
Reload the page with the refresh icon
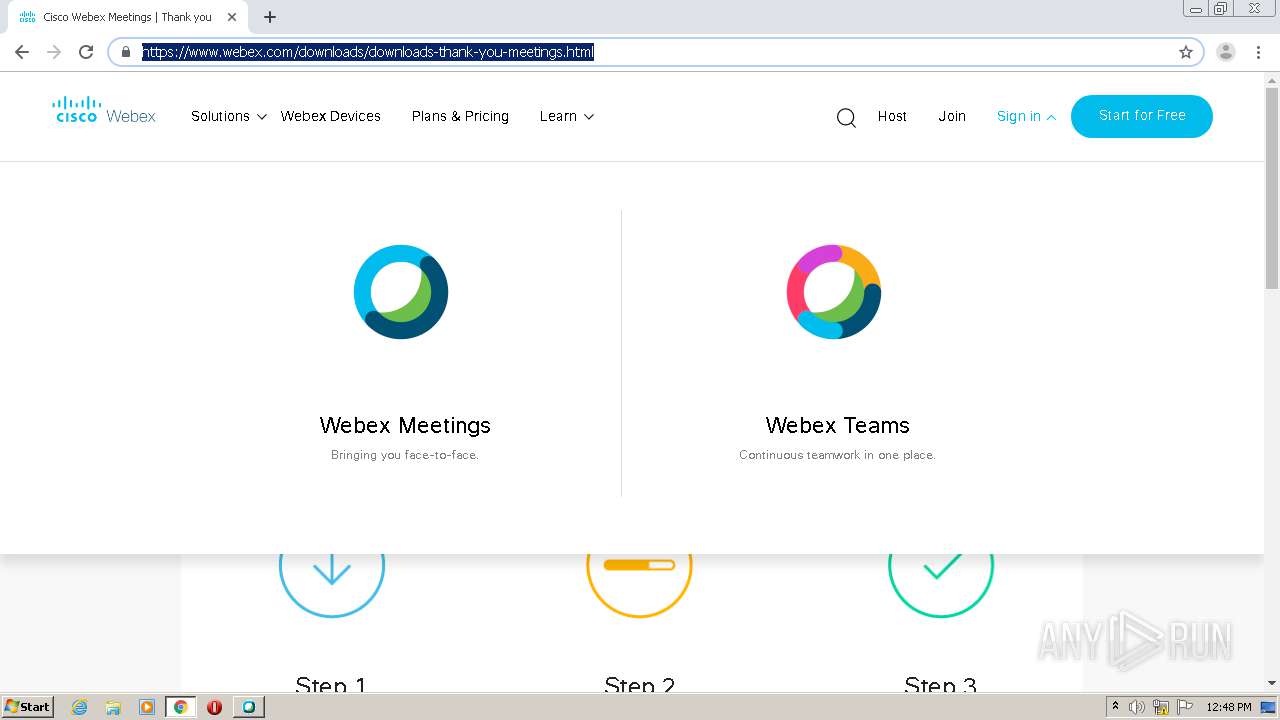tap(86, 52)
